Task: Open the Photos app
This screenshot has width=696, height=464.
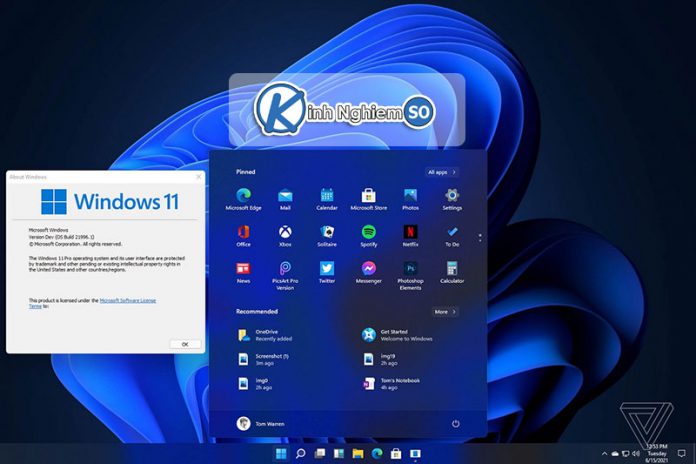Action: [410, 199]
